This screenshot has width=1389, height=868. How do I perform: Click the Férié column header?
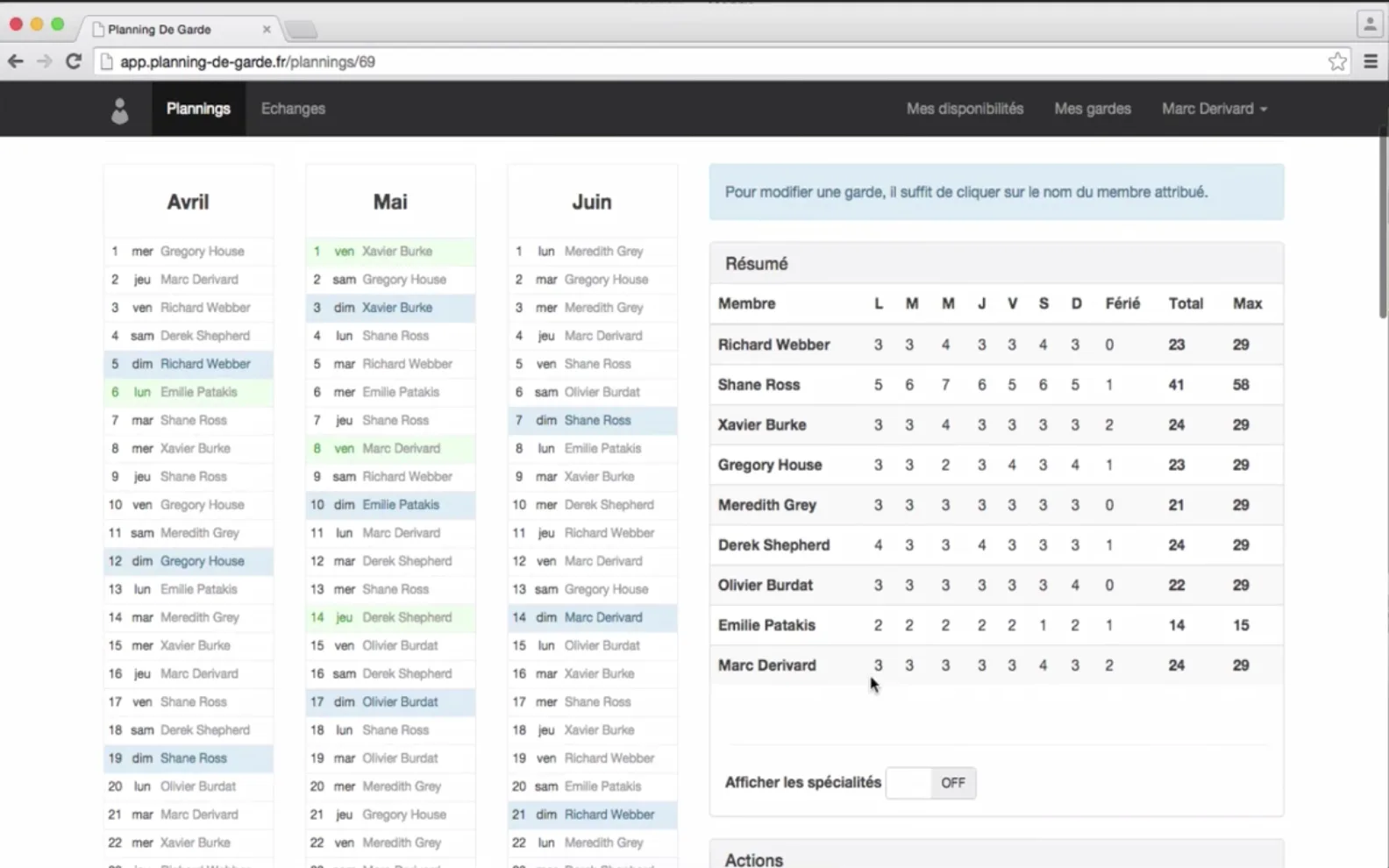point(1122,304)
